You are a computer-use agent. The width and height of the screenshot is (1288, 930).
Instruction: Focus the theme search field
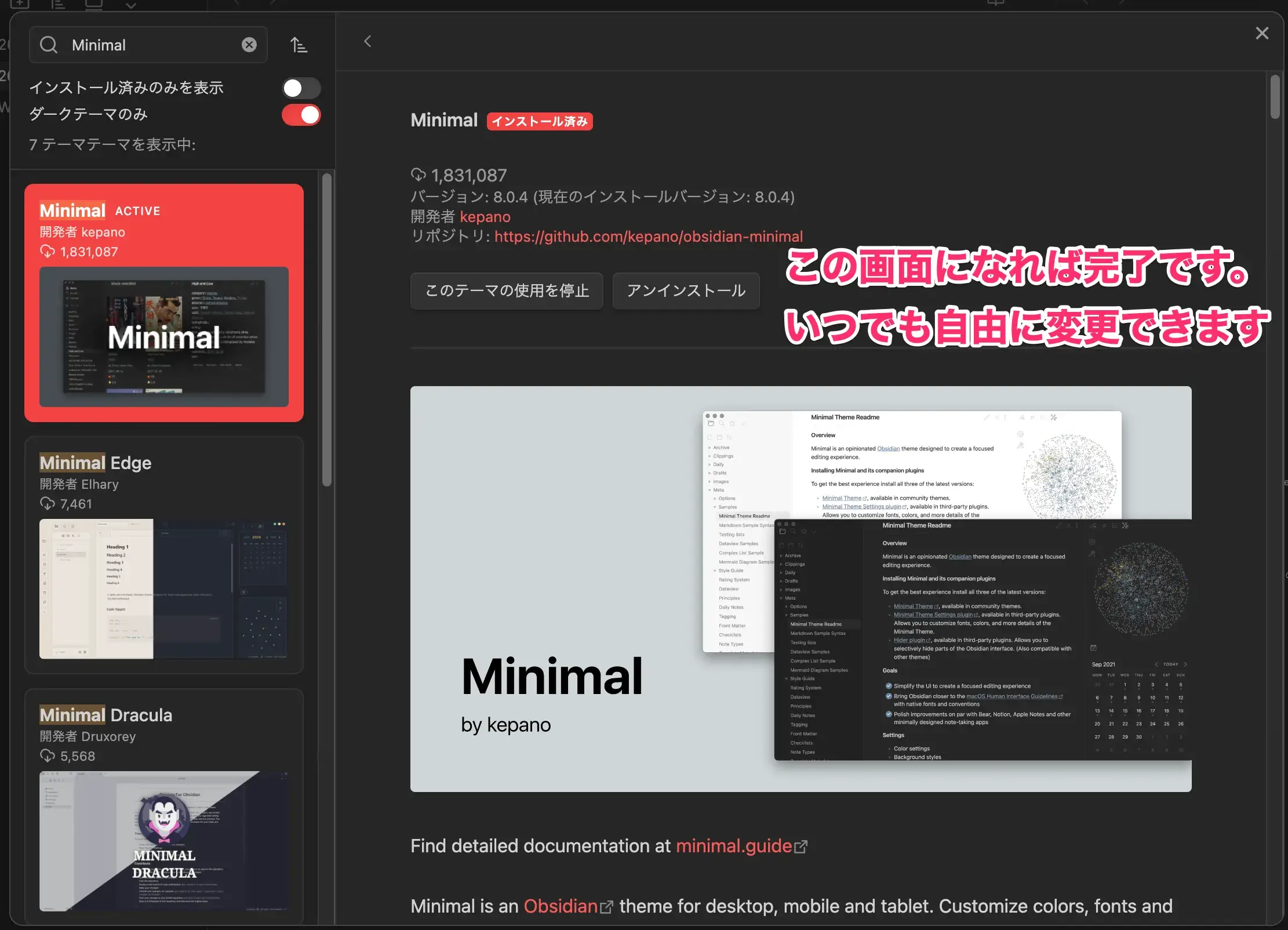point(148,45)
